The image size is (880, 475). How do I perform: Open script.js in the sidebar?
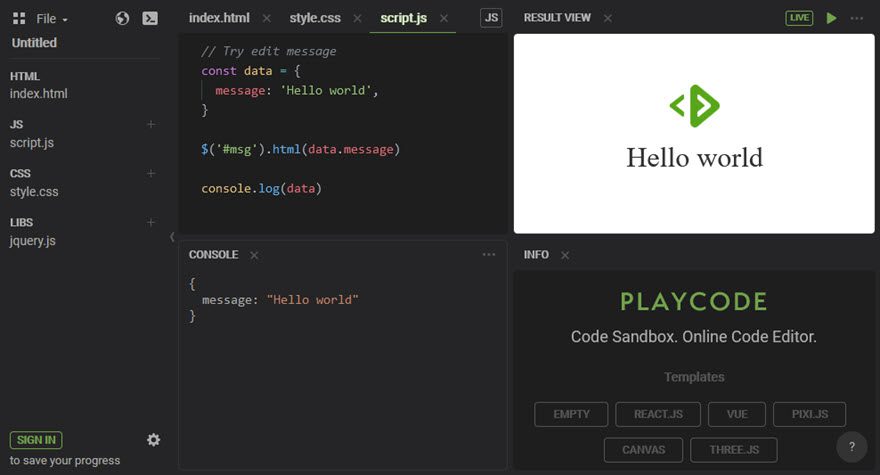pos(31,143)
